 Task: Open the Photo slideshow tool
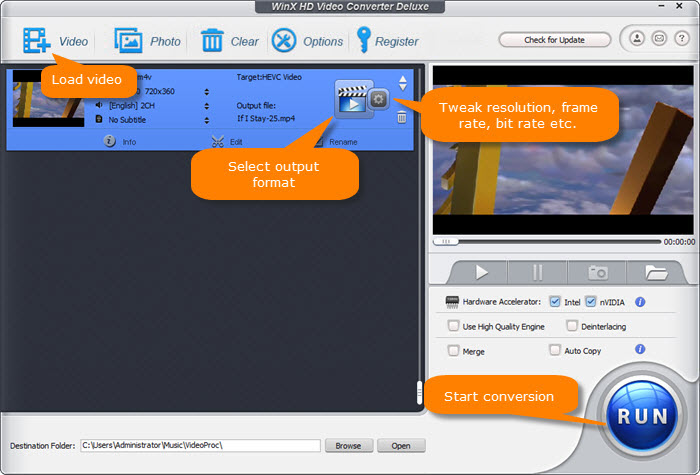129,41
